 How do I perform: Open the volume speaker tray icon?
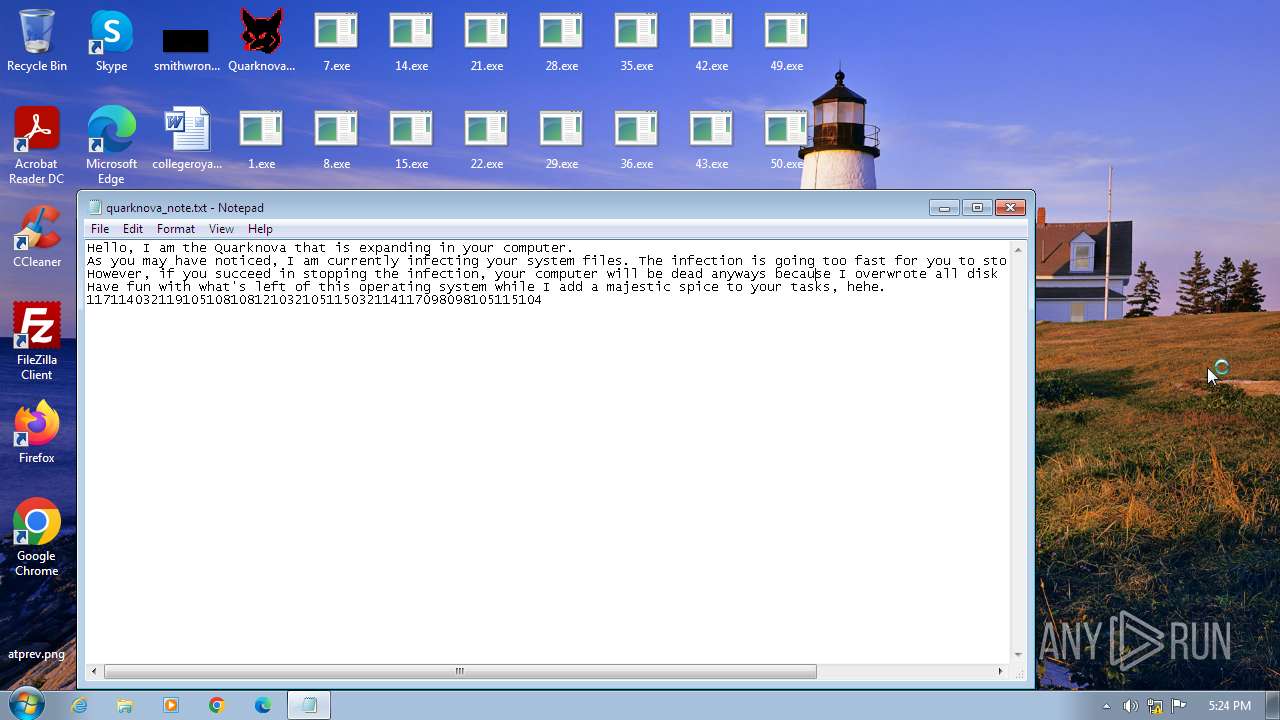click(1130, 706)
